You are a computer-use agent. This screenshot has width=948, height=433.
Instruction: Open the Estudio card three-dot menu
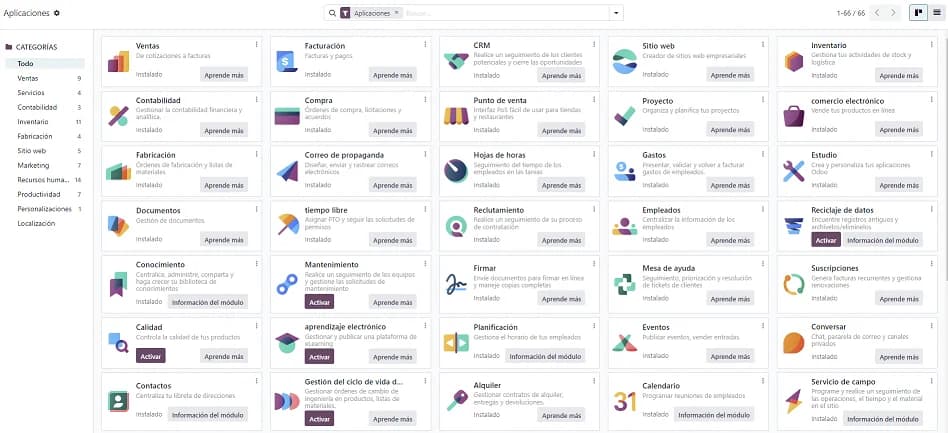(x=932, y=154)
